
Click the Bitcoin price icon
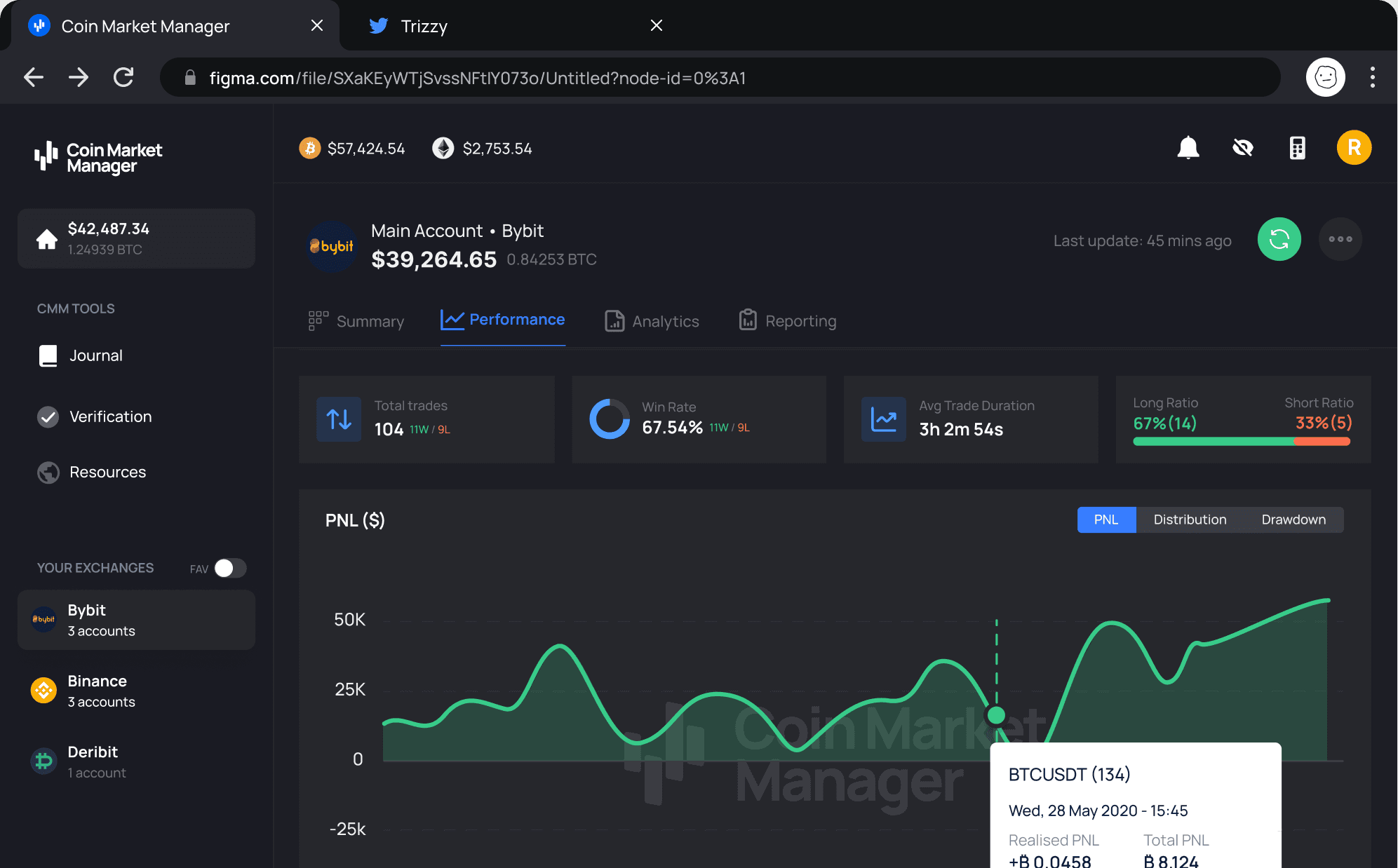[x=310, y=148]
